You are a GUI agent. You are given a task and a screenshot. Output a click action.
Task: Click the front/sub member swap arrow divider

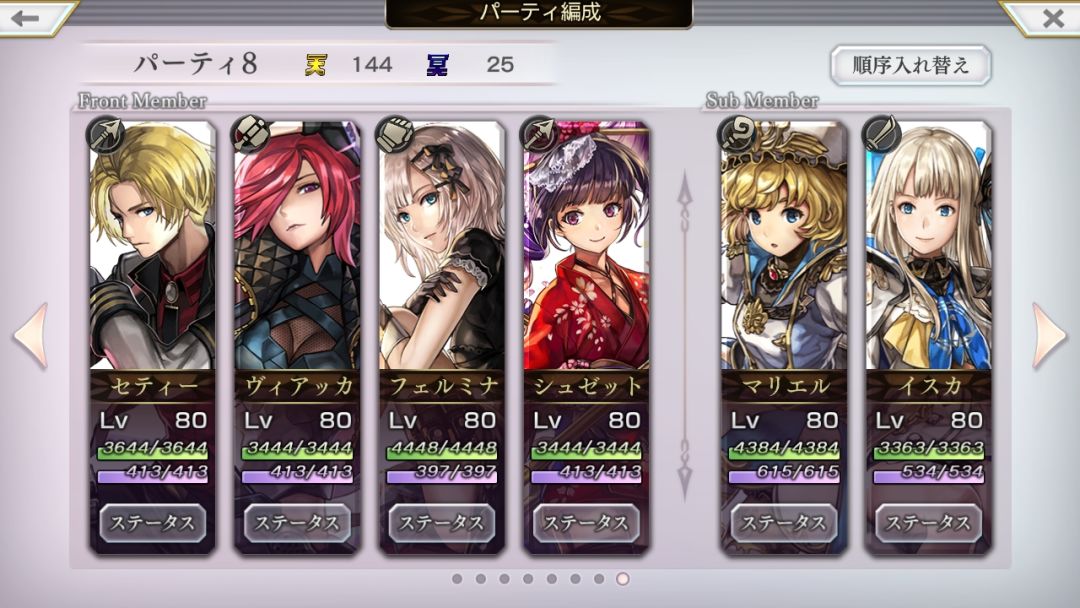[x=685, y=335]
